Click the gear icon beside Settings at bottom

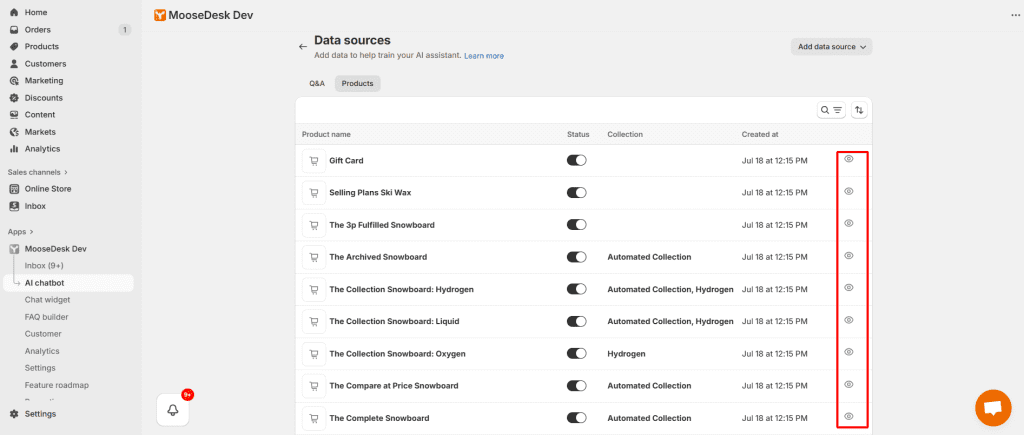click(14, 413)
